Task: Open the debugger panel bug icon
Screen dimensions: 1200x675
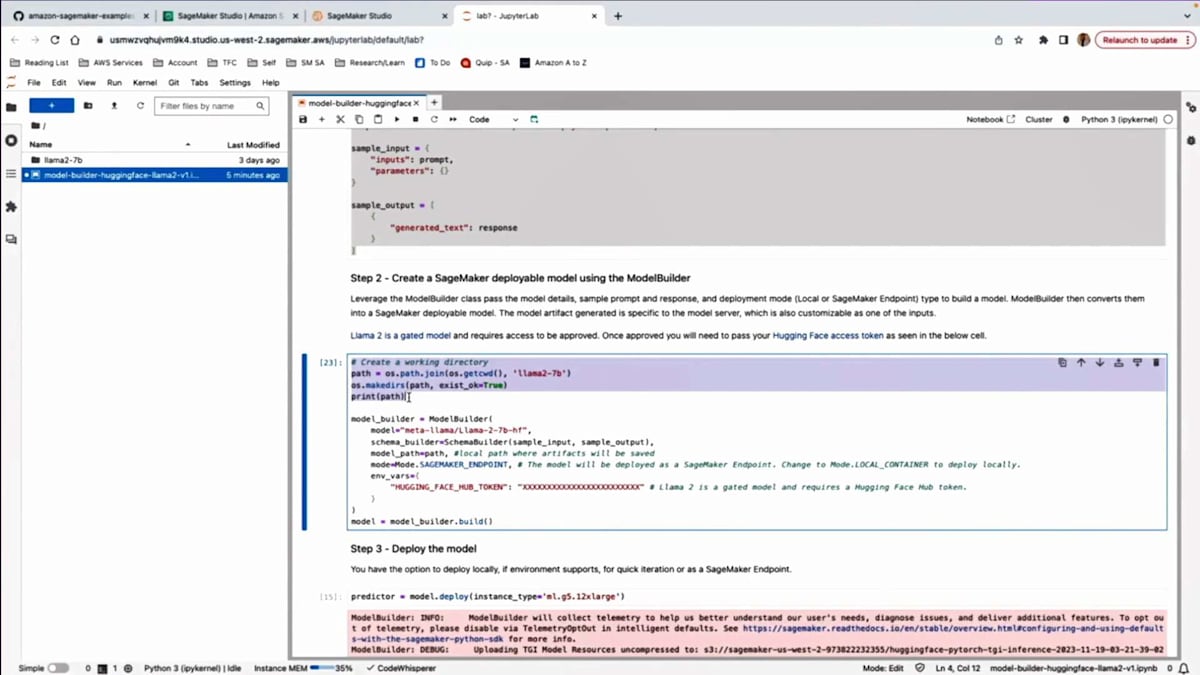Action: pyautogui.click(x=1191, y=141)
